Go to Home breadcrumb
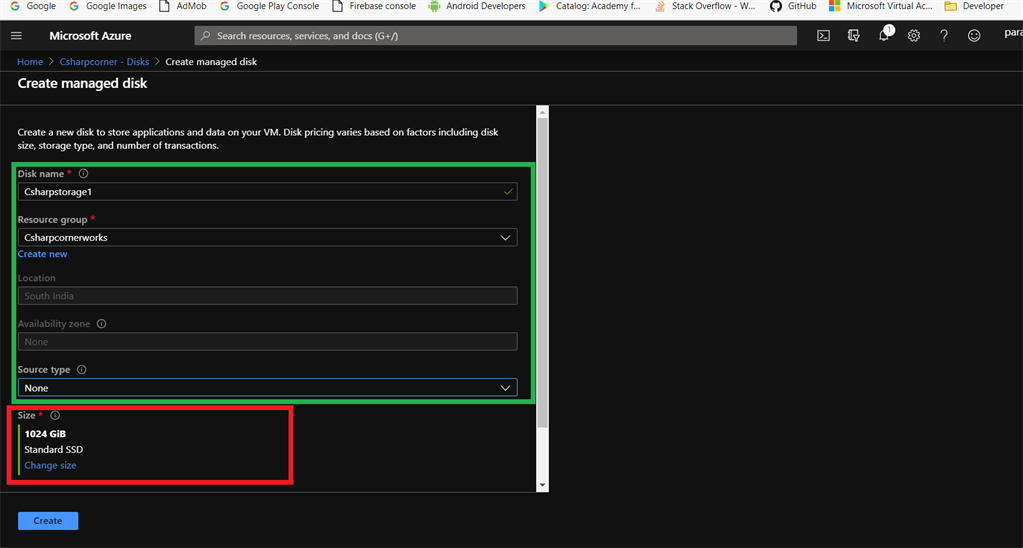Screen dimensions: 1023x548 pyautogui.click(x=30, y=61)
